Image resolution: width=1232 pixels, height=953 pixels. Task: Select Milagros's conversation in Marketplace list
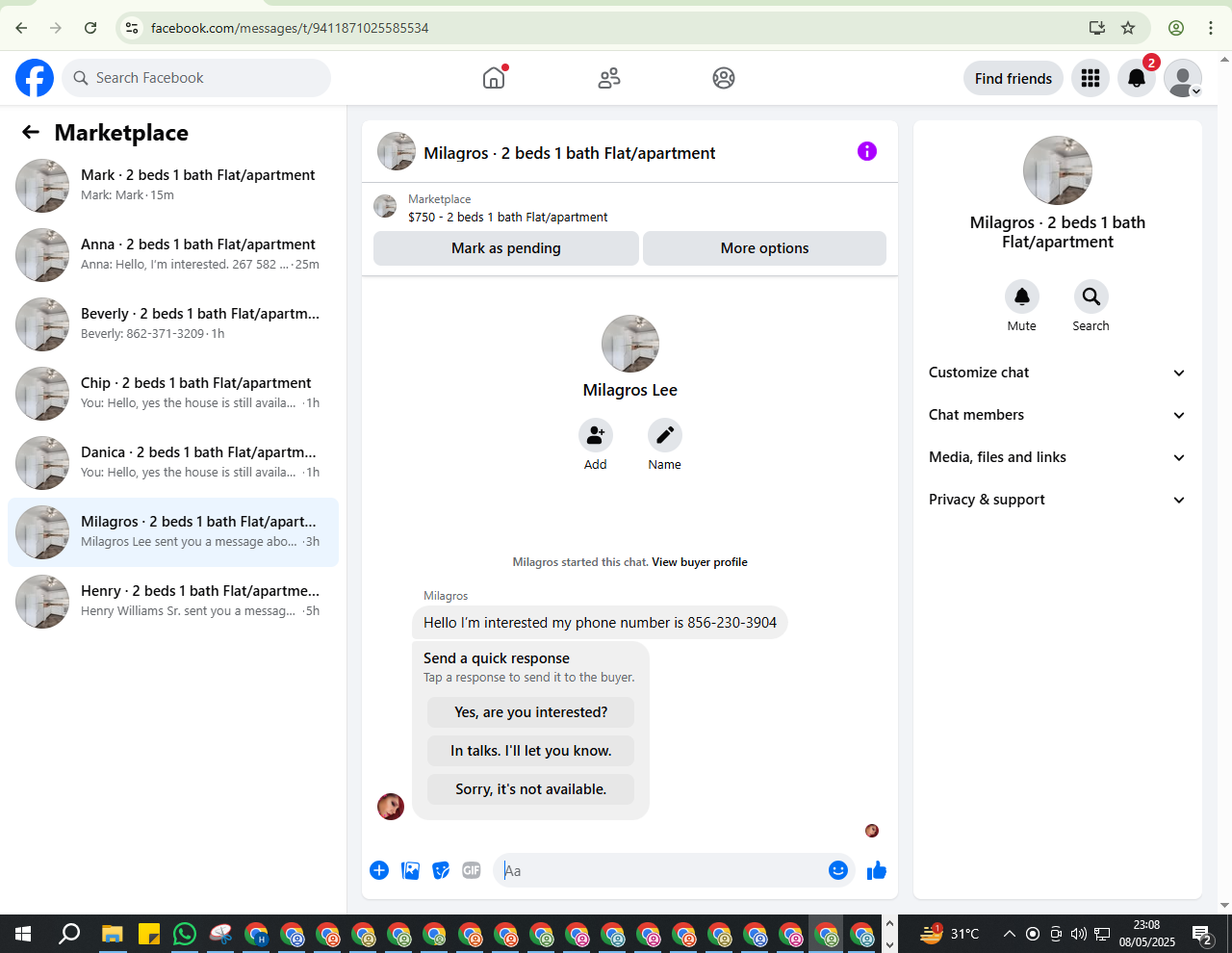tap(173, 532)
